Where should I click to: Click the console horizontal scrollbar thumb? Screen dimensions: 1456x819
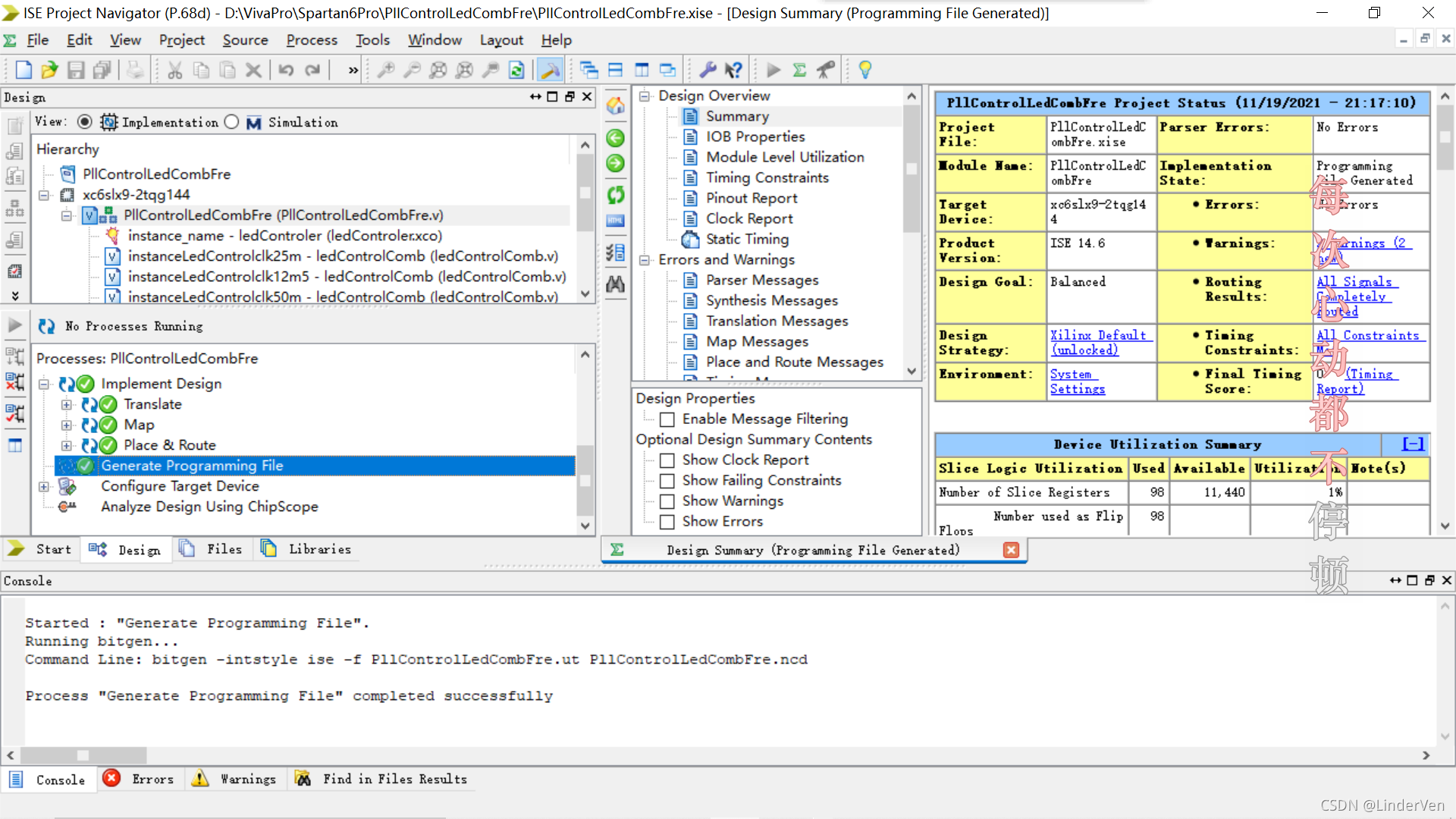[83, 755]
